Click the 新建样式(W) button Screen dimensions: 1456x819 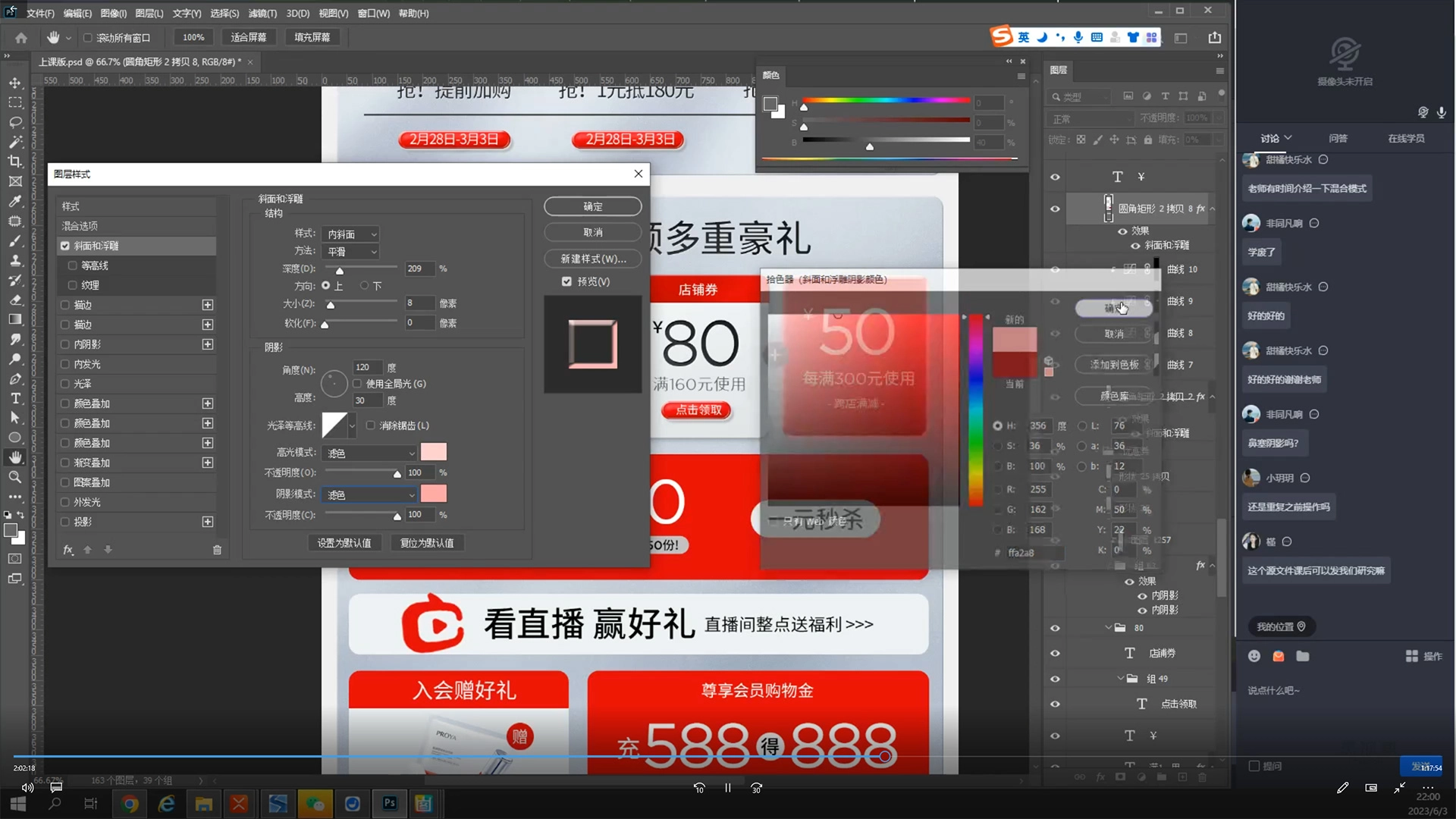[592, 259]
